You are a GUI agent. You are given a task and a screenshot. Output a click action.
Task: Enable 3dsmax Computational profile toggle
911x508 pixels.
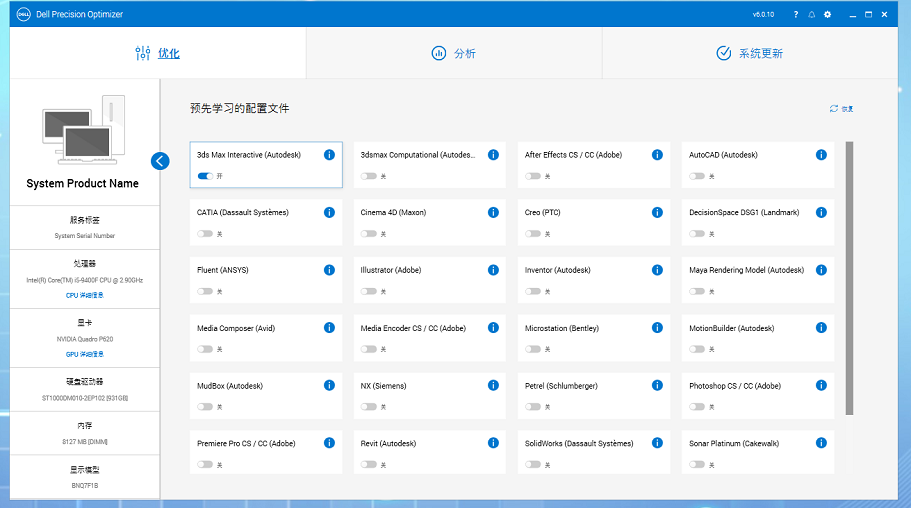pos(369,176)
